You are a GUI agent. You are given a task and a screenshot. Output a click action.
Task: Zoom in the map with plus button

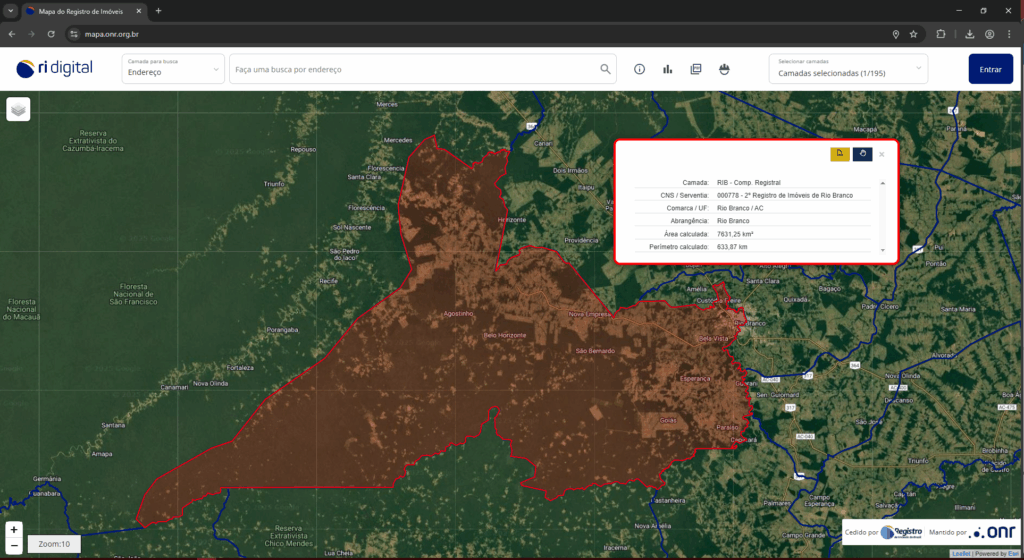14,528
